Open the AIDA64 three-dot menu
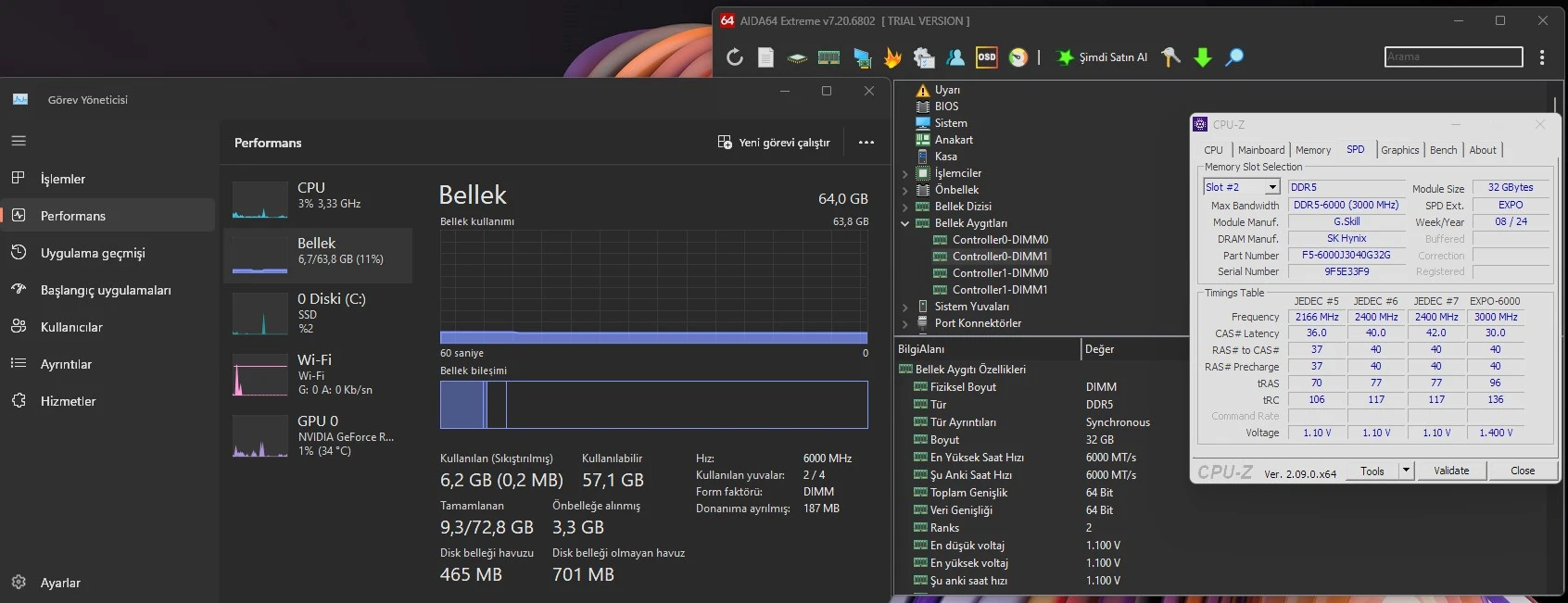 tap(1542, 57)
